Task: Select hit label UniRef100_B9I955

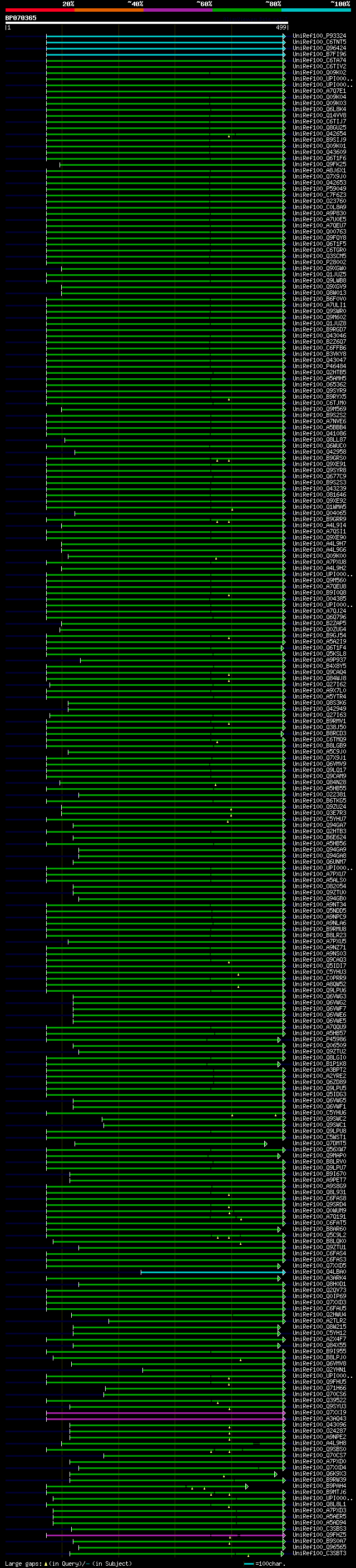Action: point(319,1352)
